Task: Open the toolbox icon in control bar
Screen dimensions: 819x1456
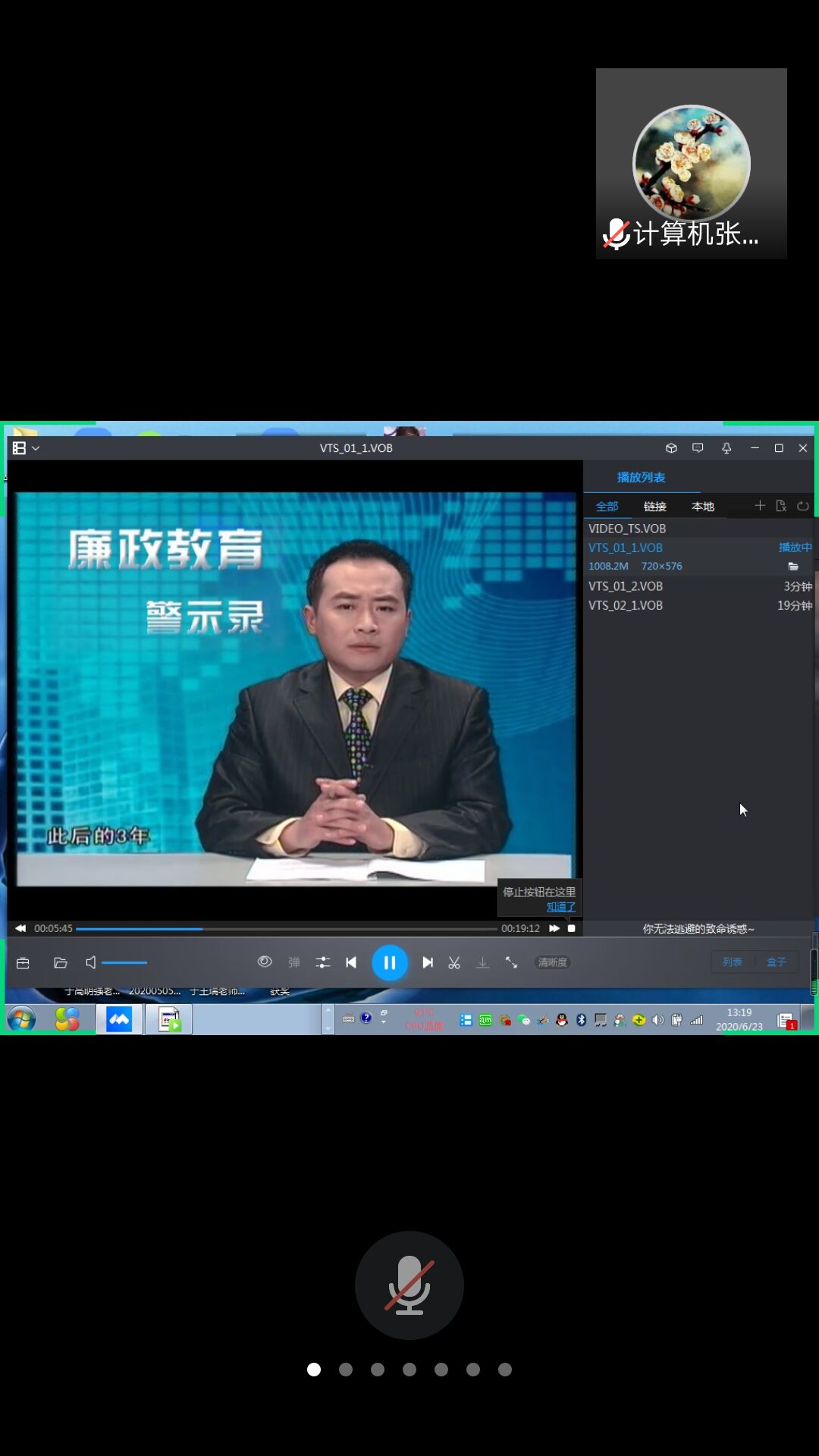Action: coord(23,962)
